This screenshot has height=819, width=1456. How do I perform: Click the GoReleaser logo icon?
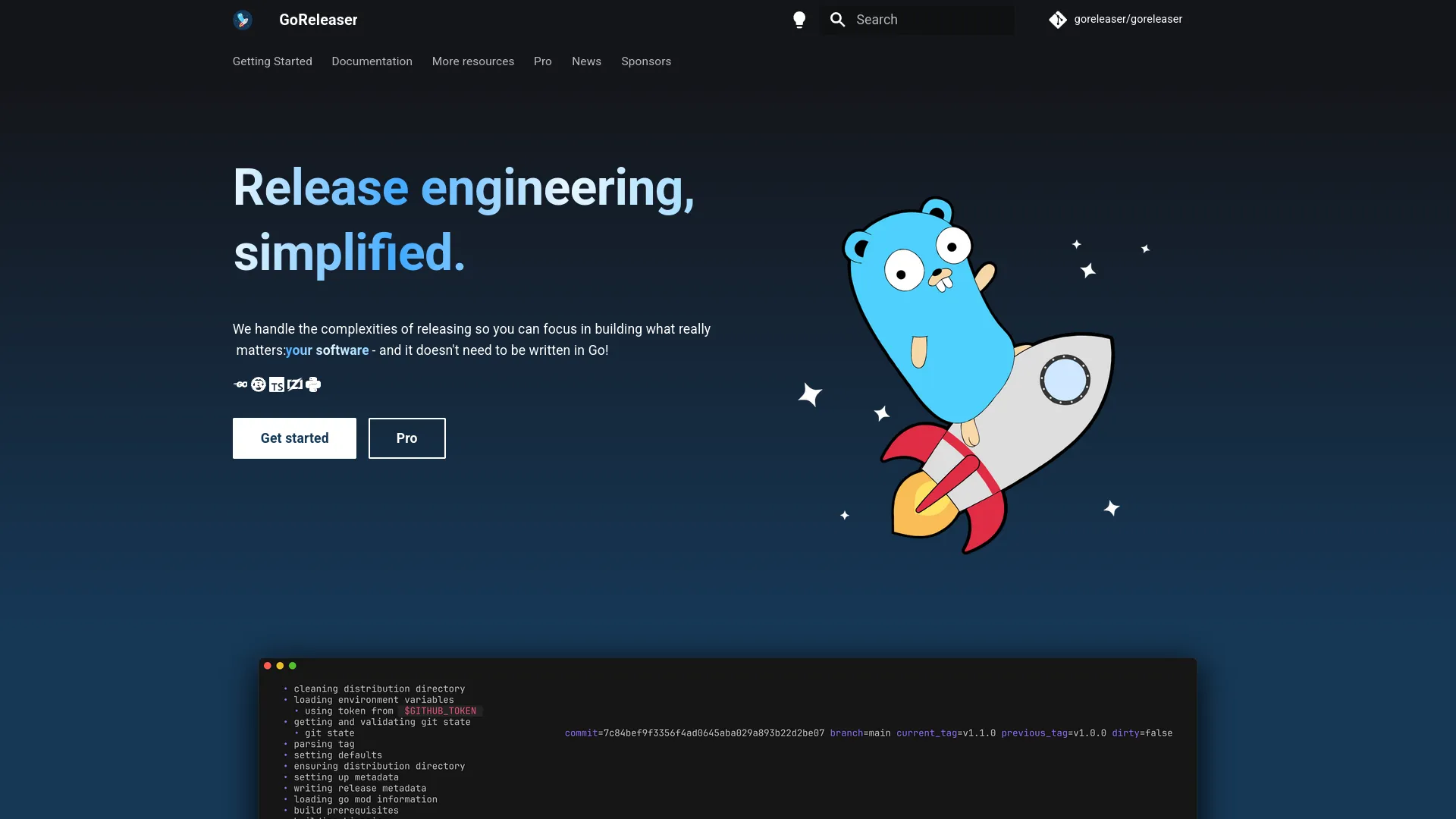coord(243,20)
